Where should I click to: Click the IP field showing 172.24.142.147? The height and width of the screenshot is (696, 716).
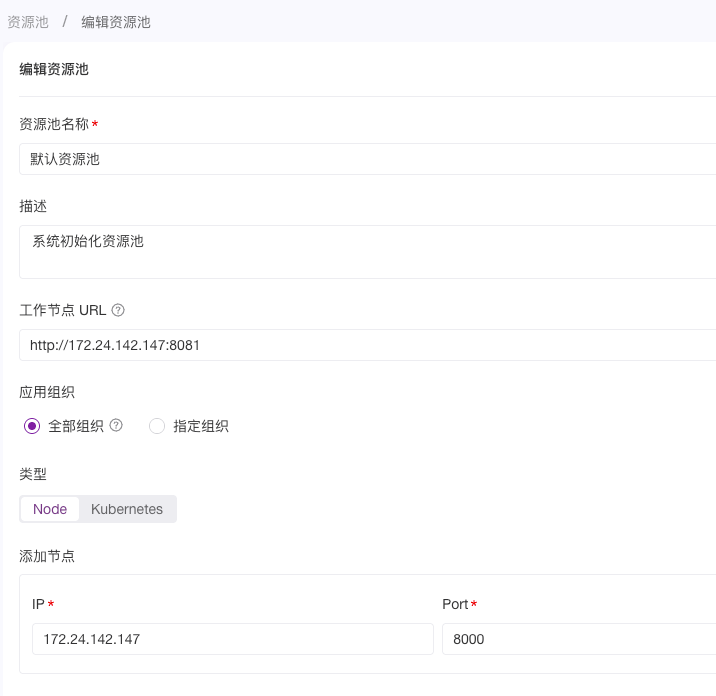point(233,639)
